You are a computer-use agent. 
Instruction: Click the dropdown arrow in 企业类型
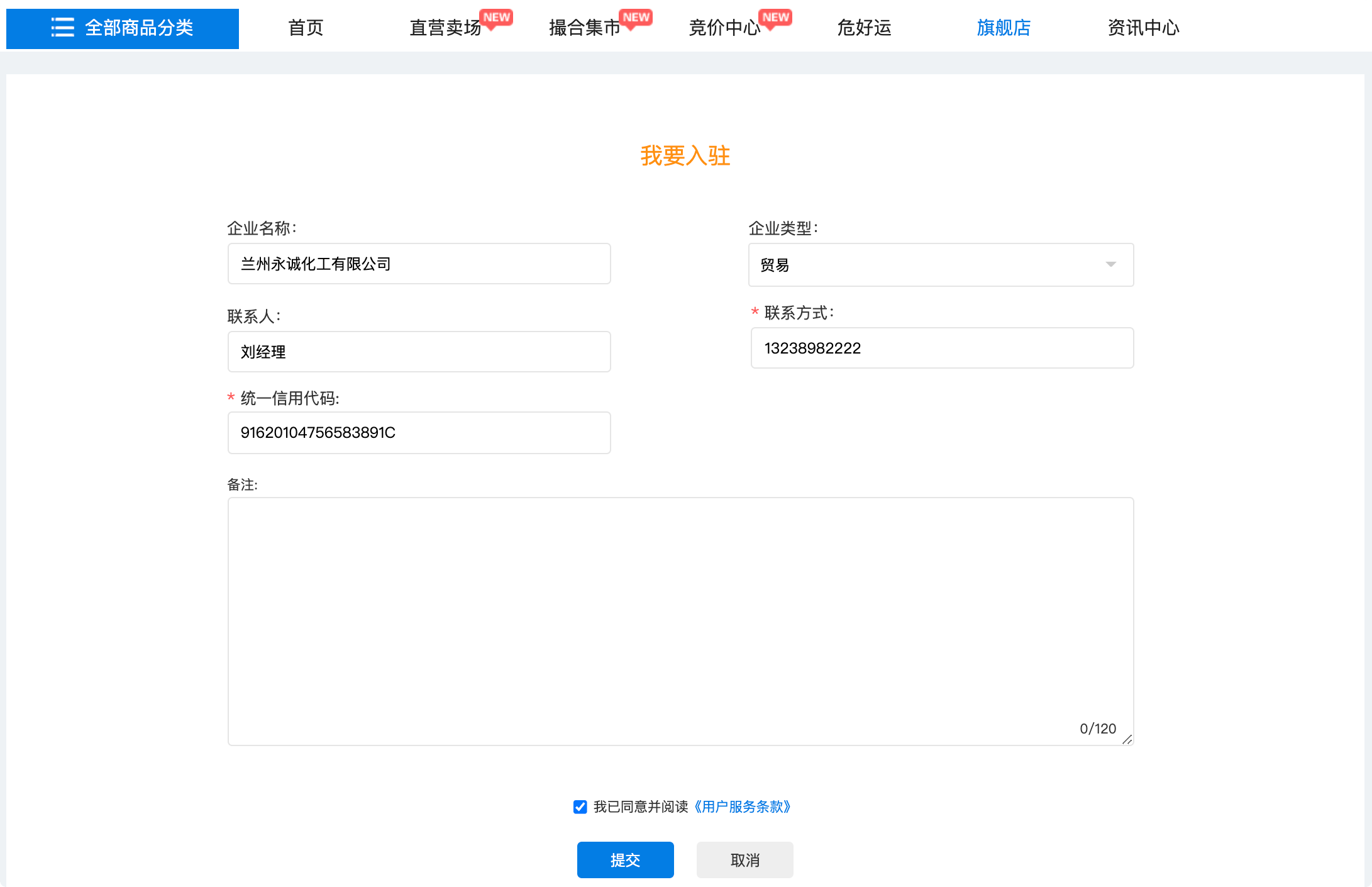coord(1111,265)
